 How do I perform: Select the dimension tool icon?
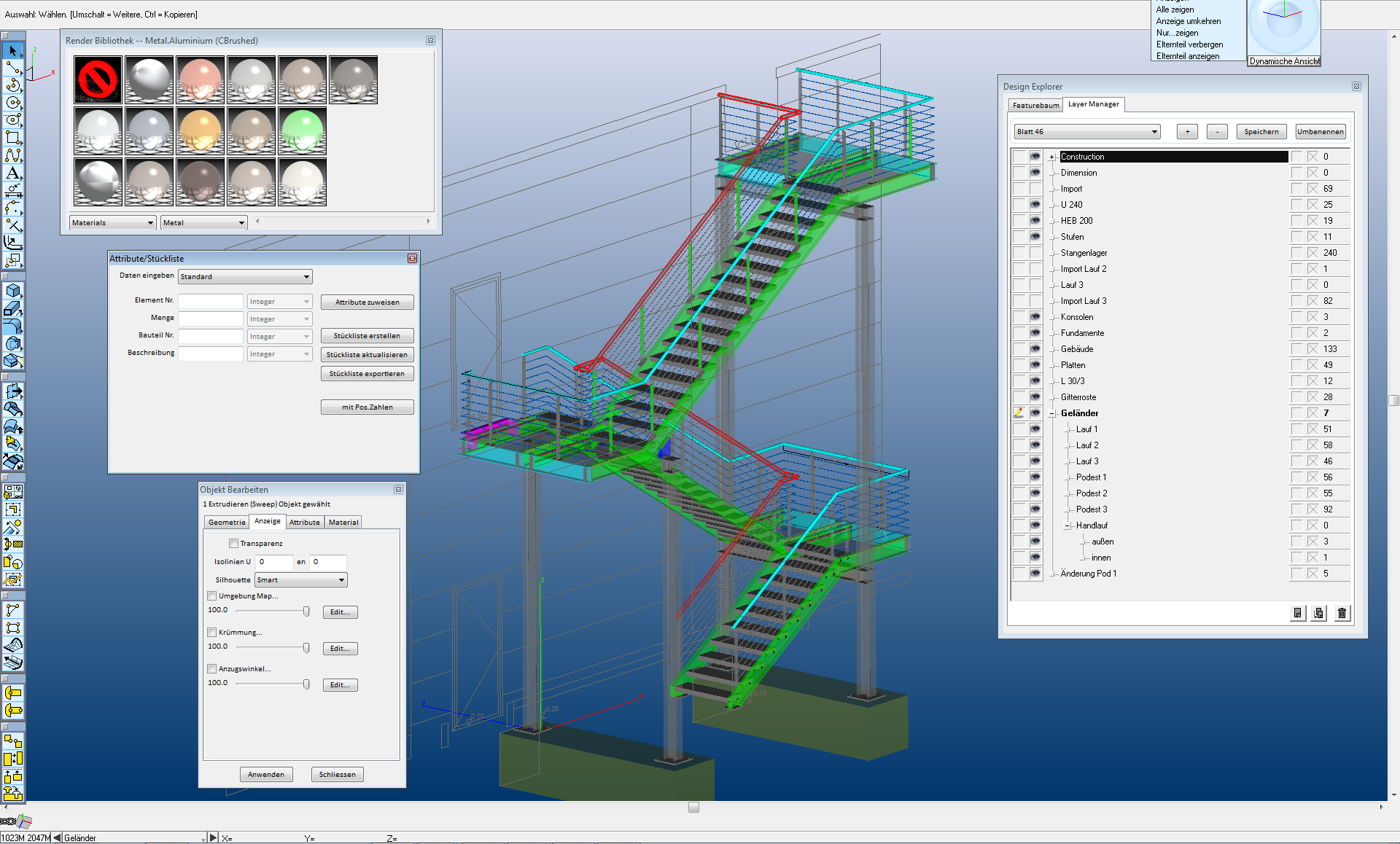pos(13,190)
